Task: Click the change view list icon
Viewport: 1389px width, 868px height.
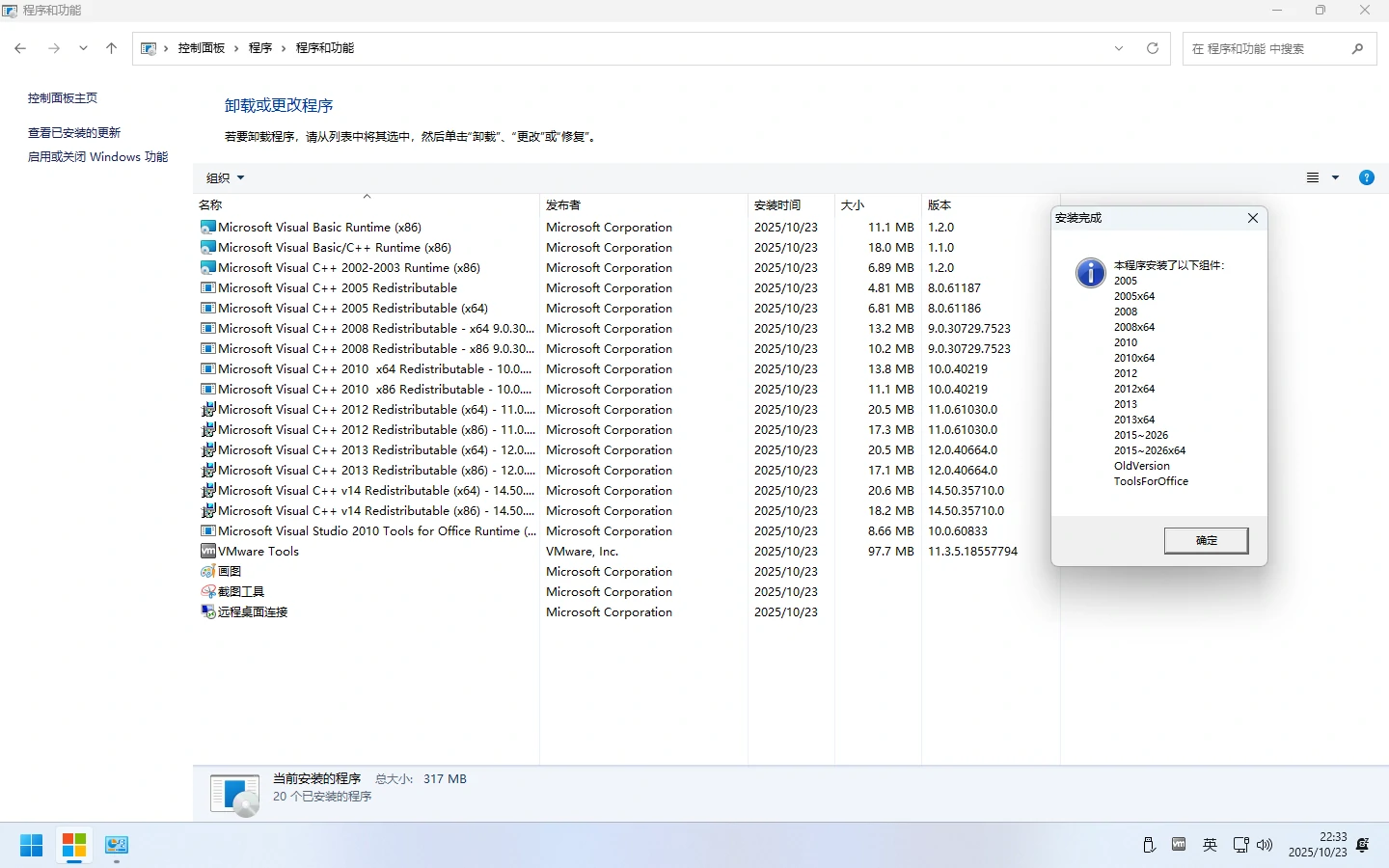Action: (x=1313, y=177)
